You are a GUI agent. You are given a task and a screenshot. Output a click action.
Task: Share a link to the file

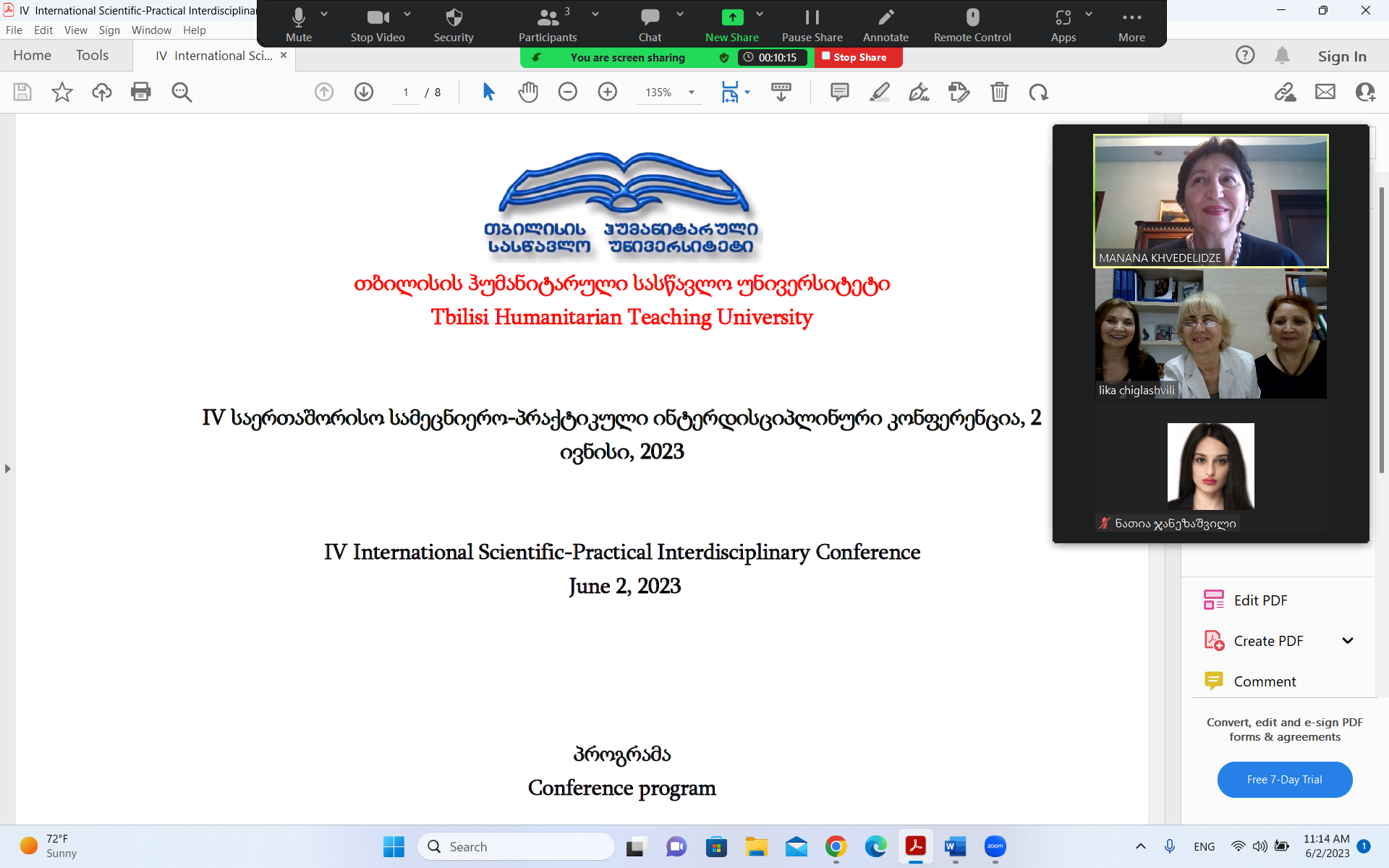(x=1285, y=92)
